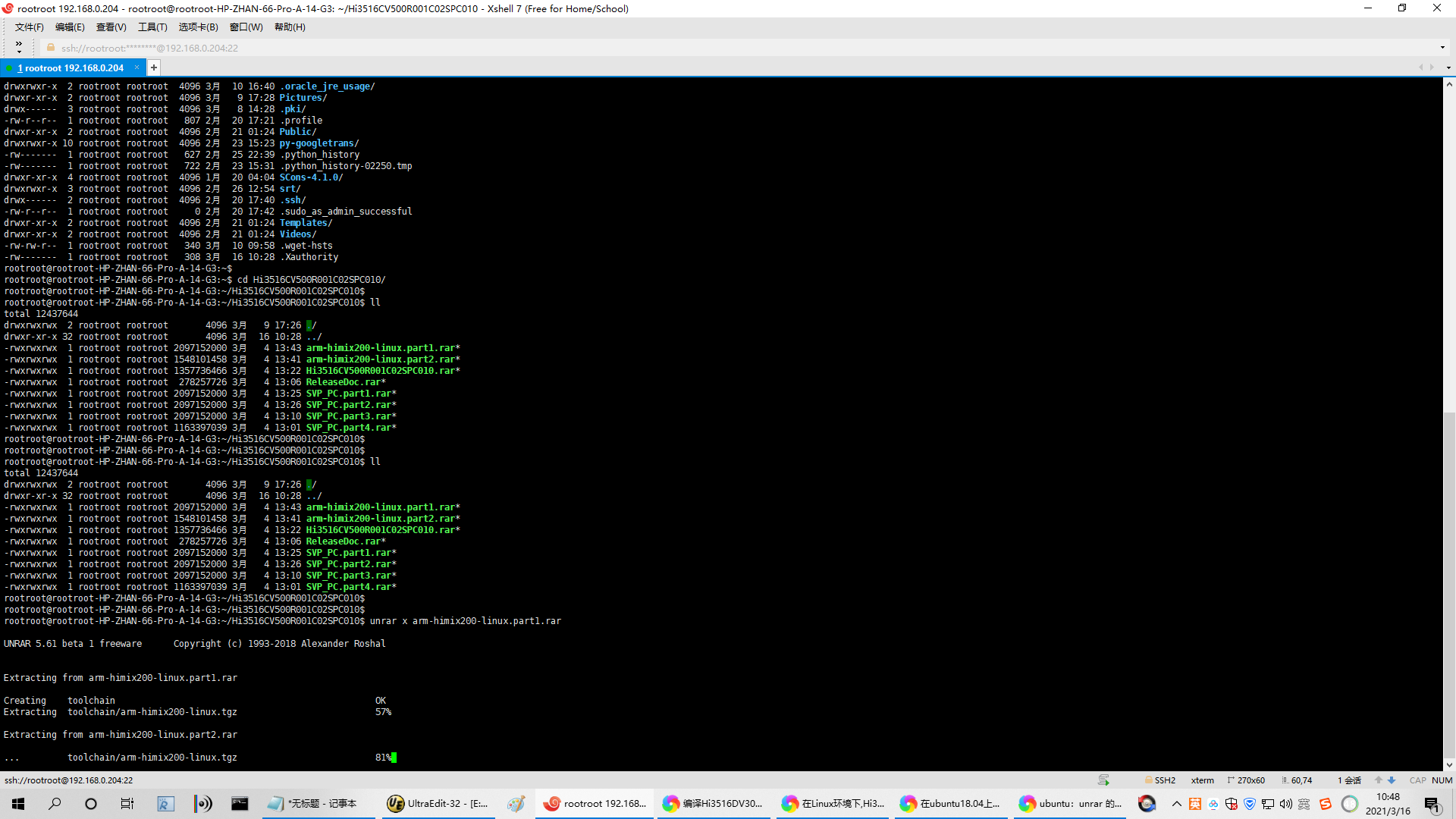Switch to the 无标题 - 记事本 Notepad window
The height and width of the screenshot is (819, 1456).
317,804
